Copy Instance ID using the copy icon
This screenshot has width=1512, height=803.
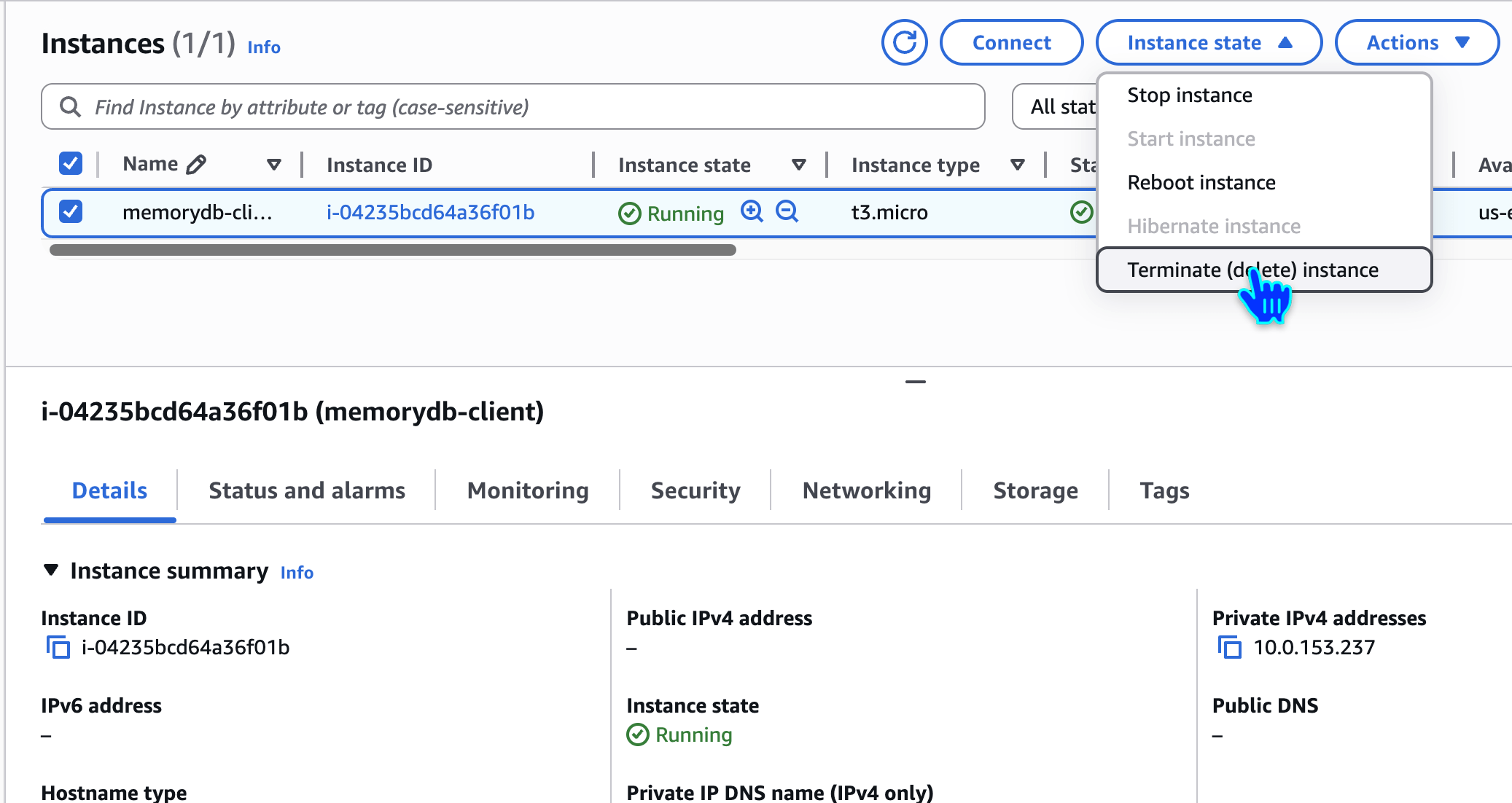(x=58, y=647)
